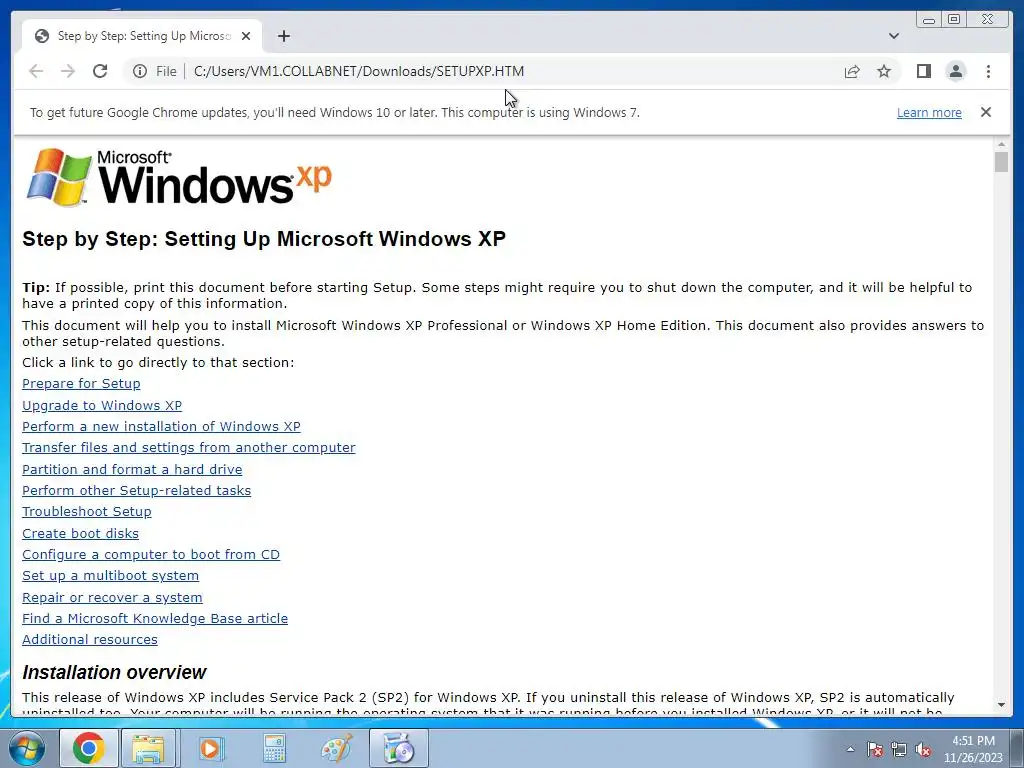Go to Perform a new installation section
This screenshot has height=768, width=1024.
pos(161,426)
